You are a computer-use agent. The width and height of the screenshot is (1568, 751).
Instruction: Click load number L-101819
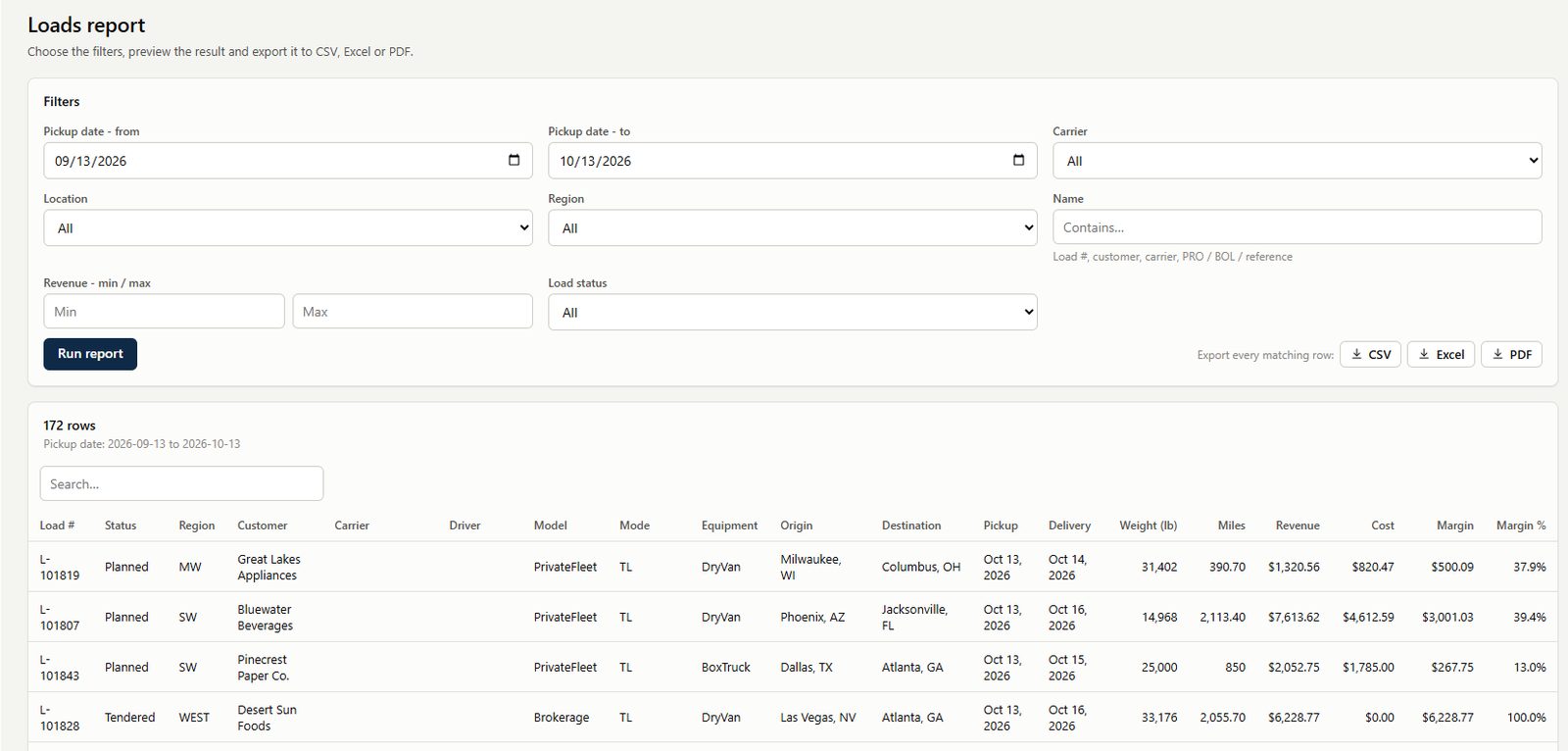(x=60, y=567)
